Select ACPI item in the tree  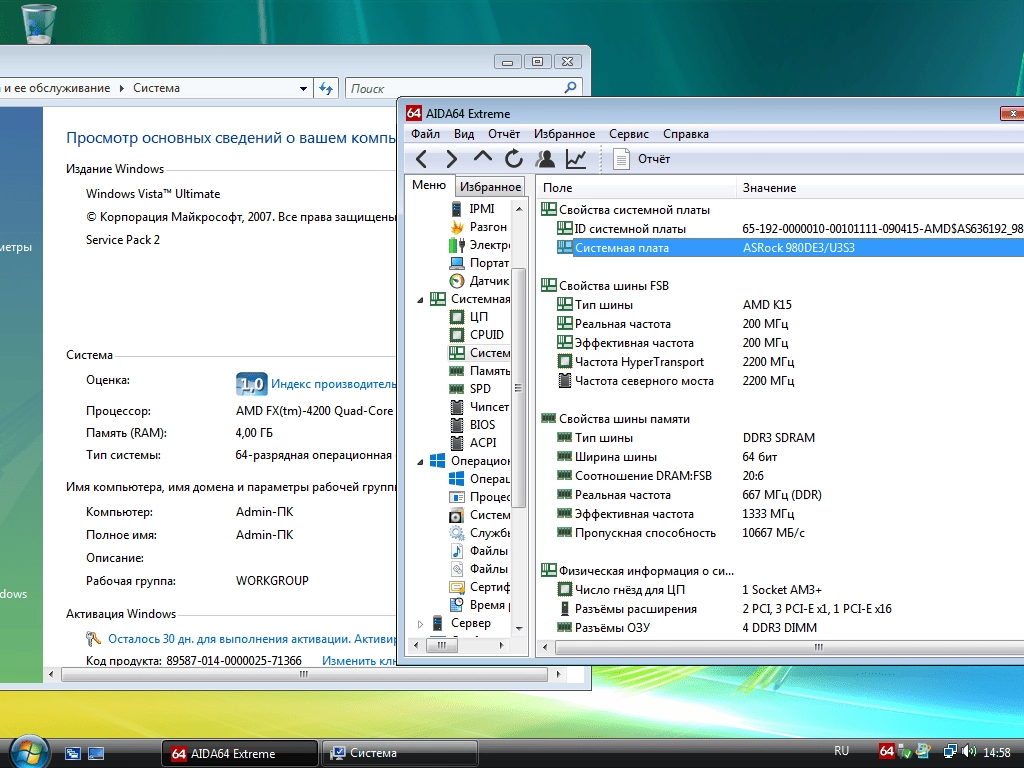473,442
